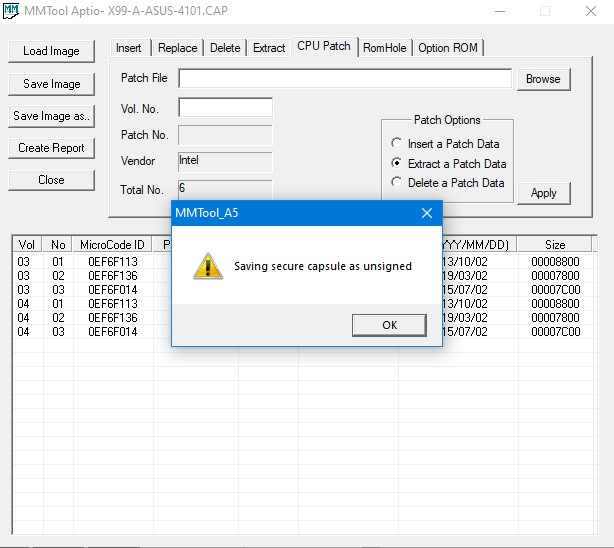Click the Load Image button

click(51, 51)
